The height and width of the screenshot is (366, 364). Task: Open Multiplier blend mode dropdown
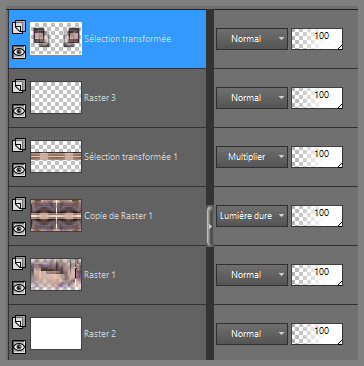coord(252,157)
